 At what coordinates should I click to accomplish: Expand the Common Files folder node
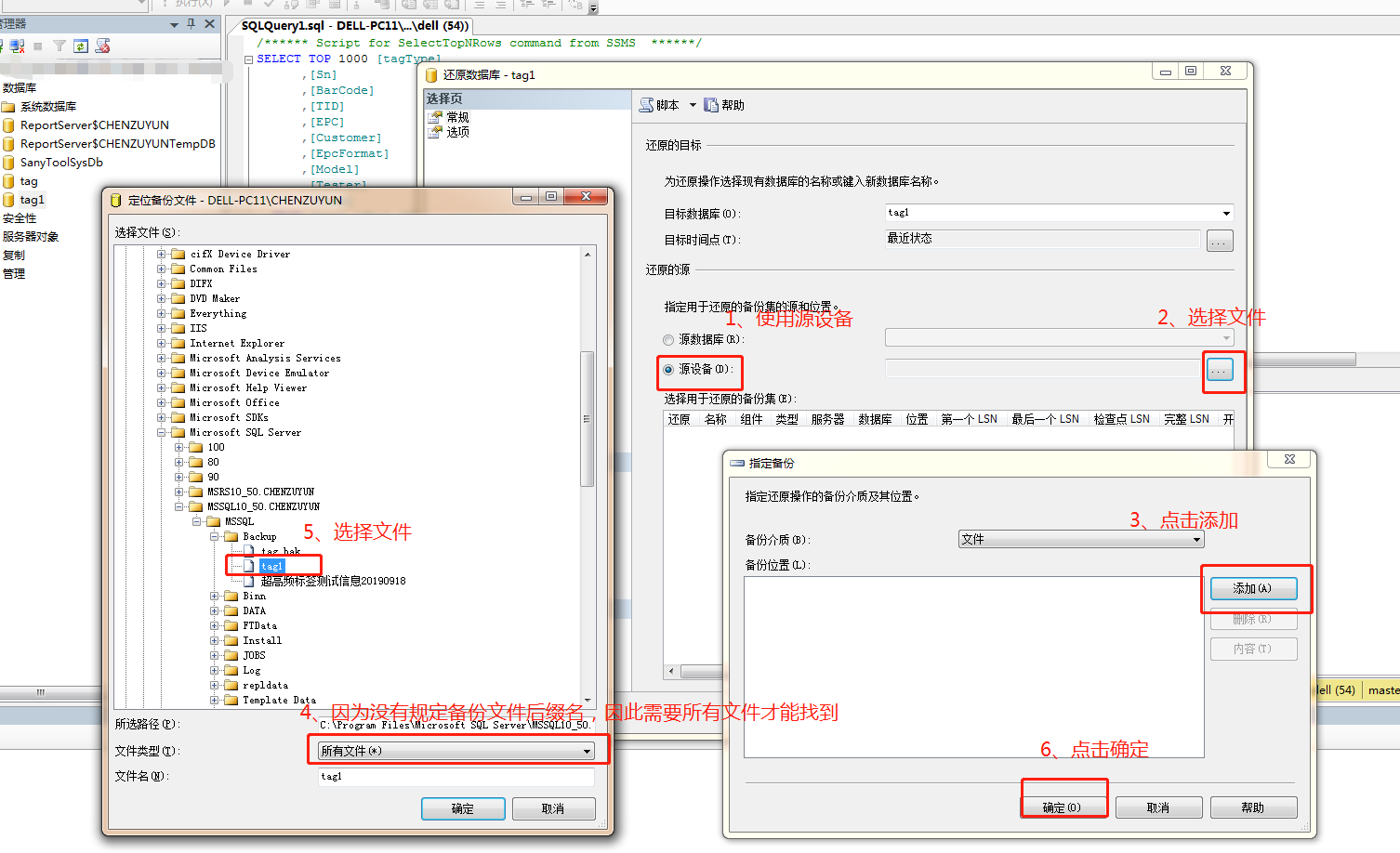(x=162, y=269)
